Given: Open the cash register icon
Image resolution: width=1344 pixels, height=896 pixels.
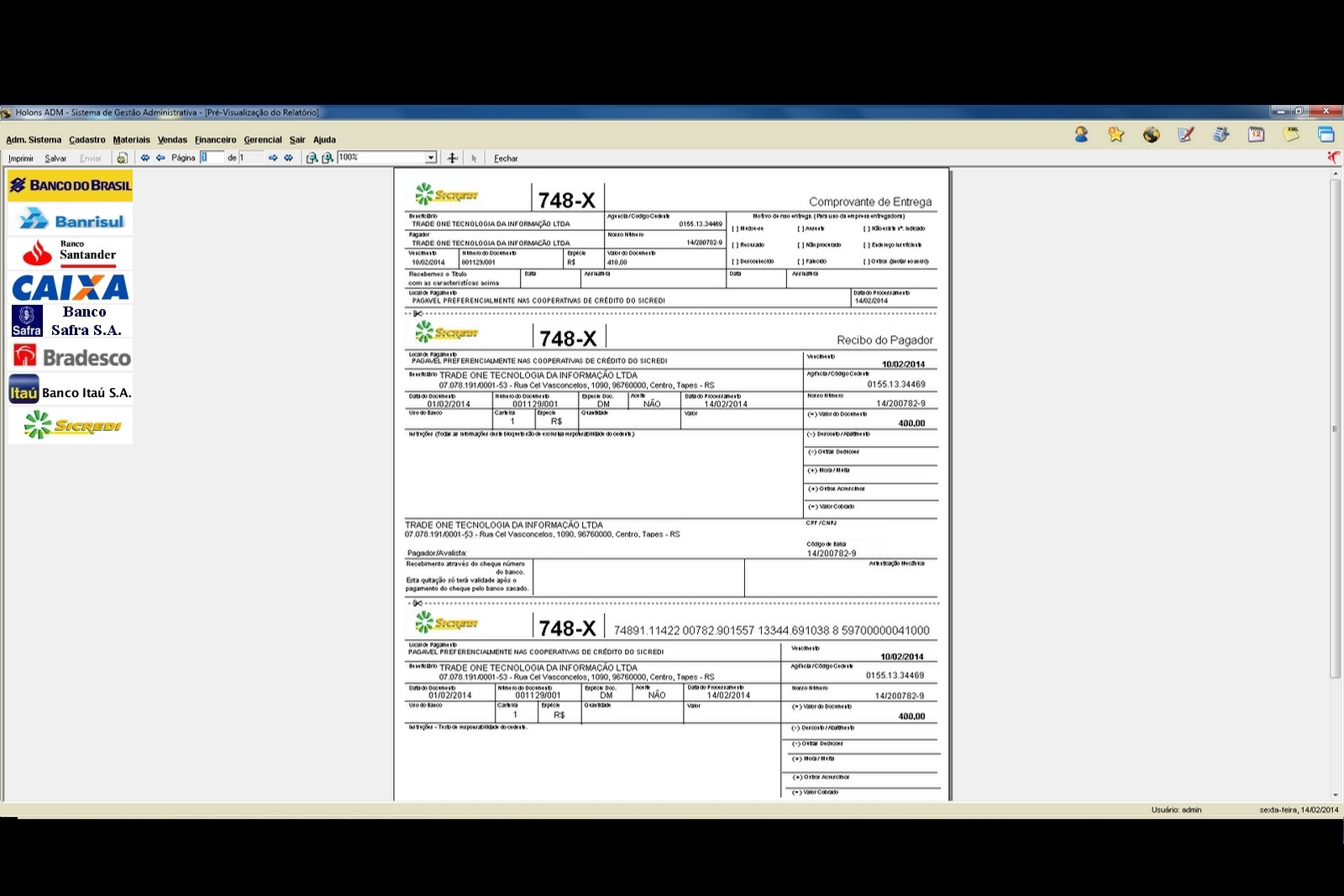Looking at the screenshot, I should tap(1221, 134).
